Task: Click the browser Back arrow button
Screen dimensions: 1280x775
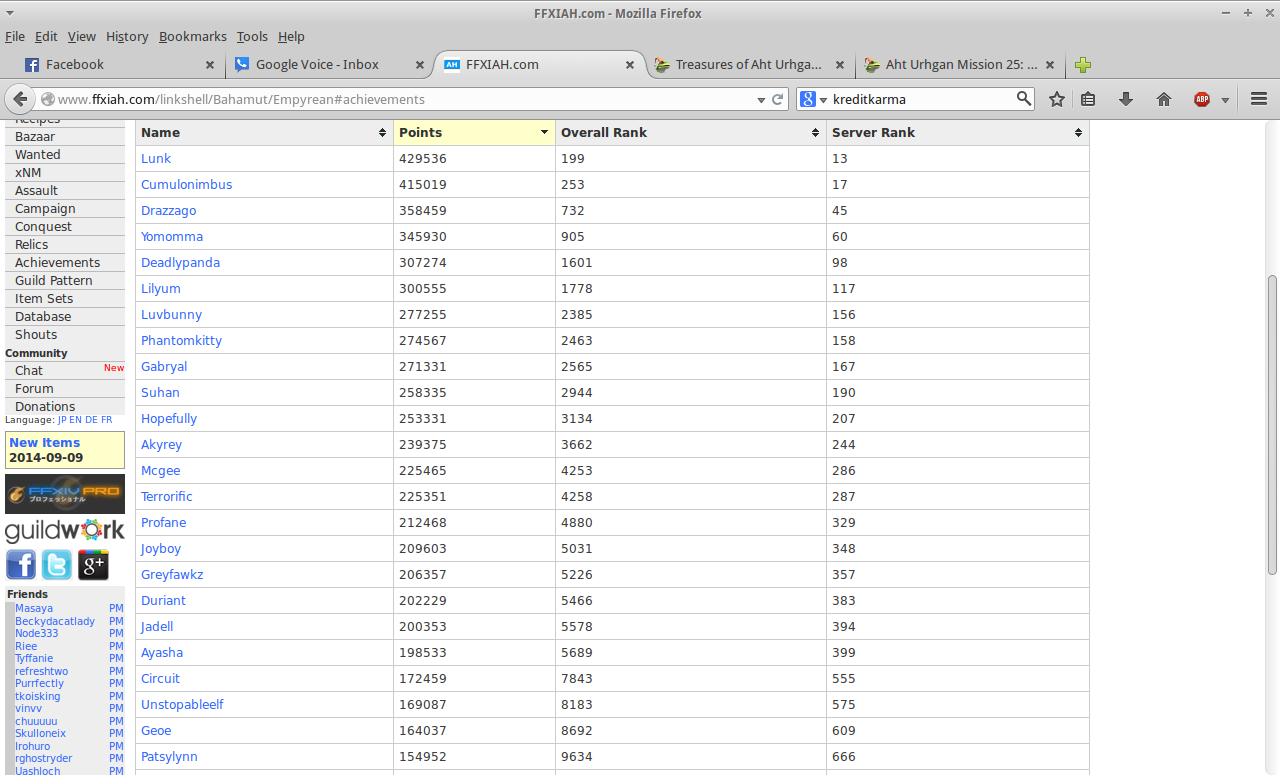Action: point(20,99)
